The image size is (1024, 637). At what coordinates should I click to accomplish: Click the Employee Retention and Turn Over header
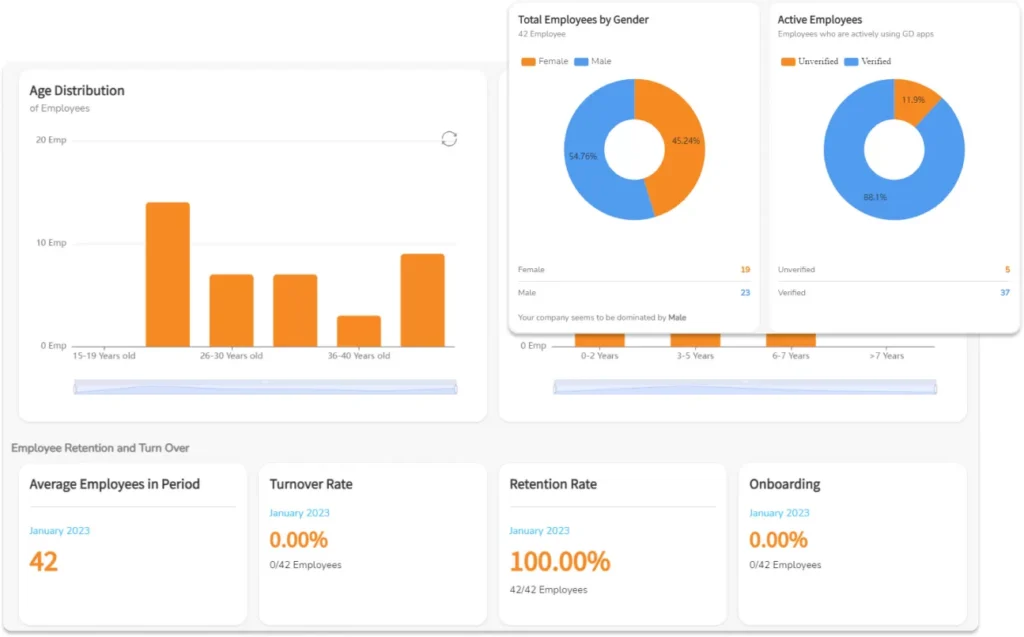(x=102, y=448)
